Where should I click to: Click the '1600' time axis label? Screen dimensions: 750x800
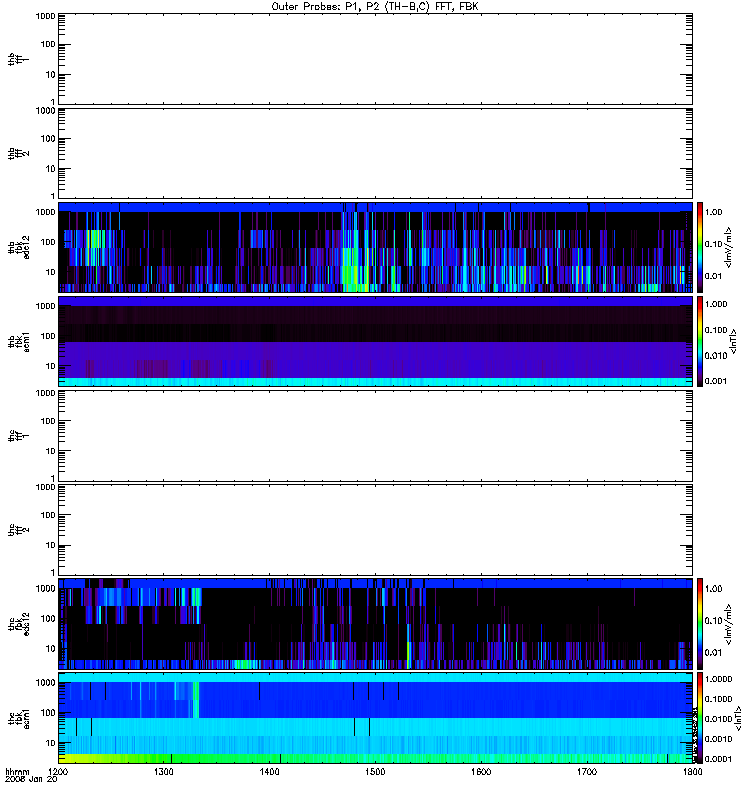pos(481,772)
